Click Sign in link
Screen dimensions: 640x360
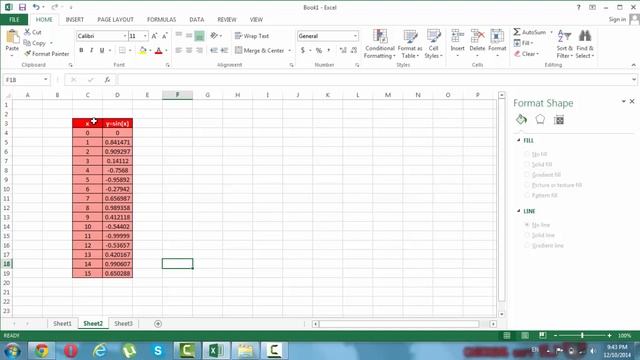(x=617, y=19)
